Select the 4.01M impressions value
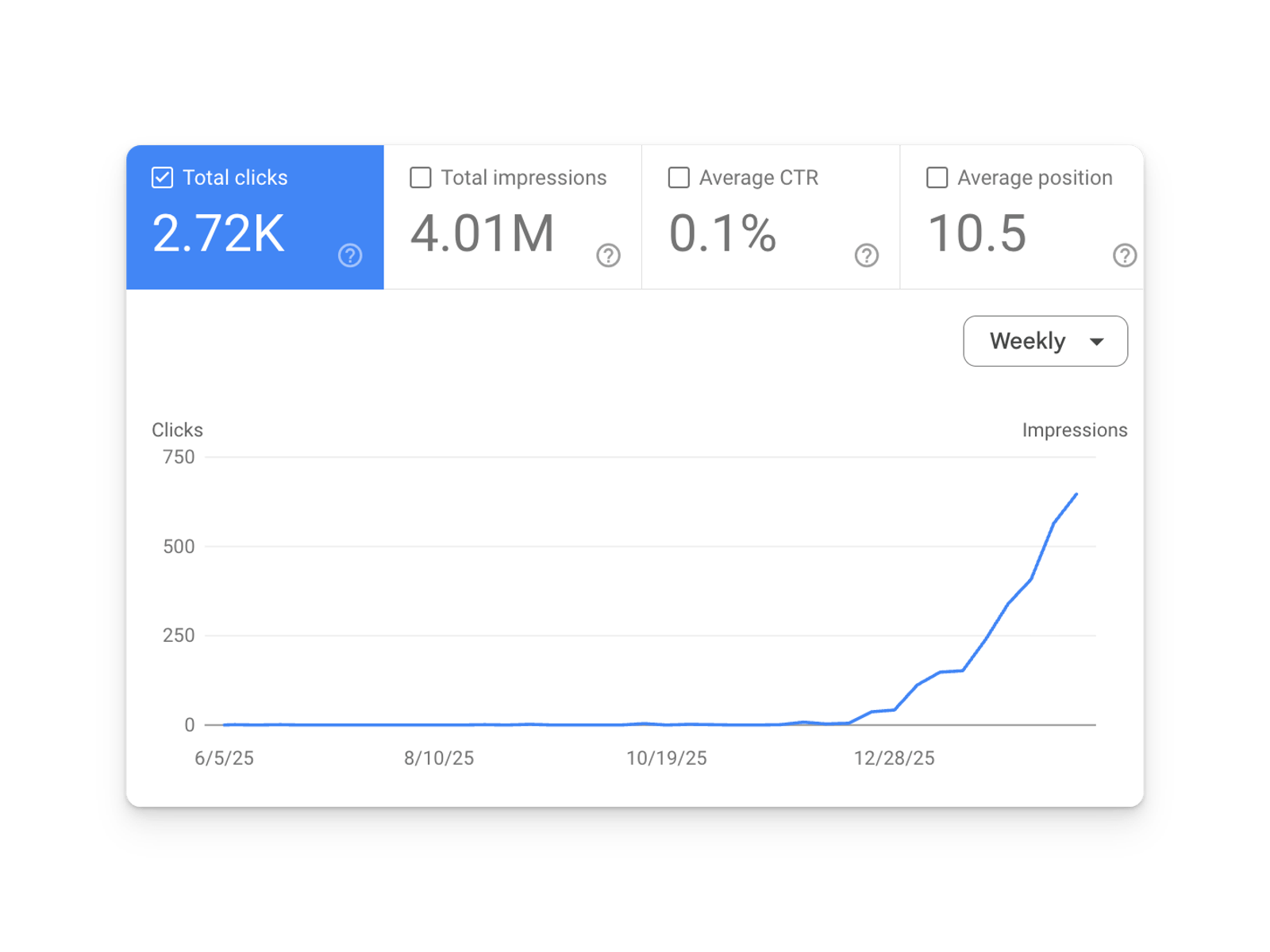 click(482, 234)
